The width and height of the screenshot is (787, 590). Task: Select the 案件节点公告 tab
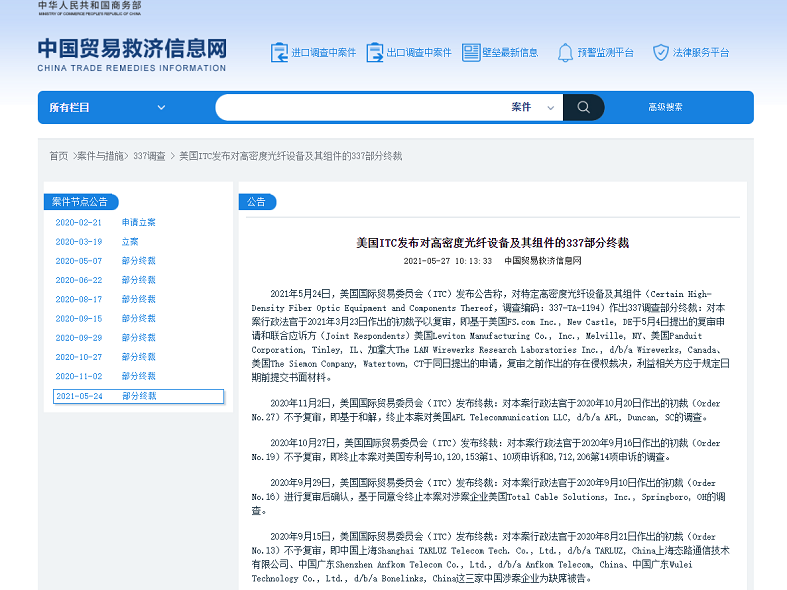click(81, 202)
